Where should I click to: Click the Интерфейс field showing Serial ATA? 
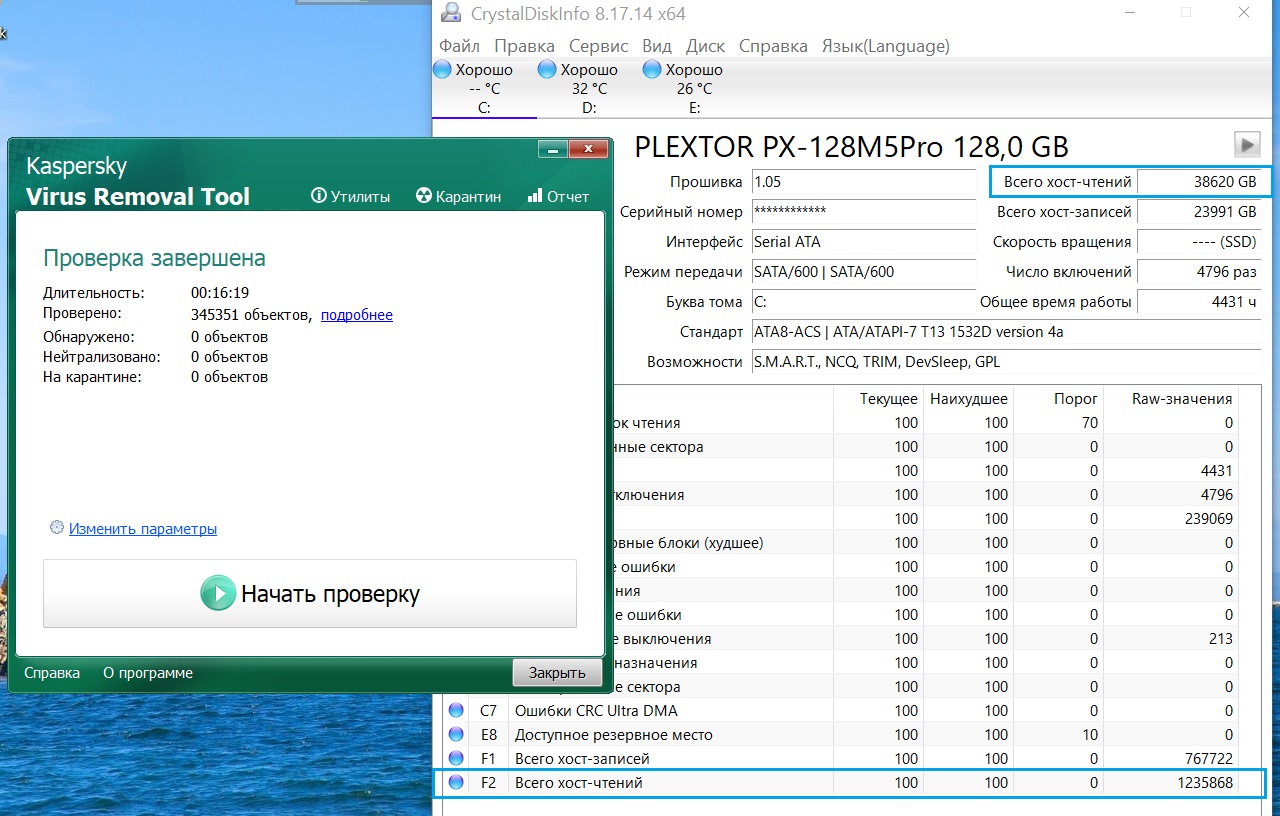pyautogui.click(x=863, y=242)
